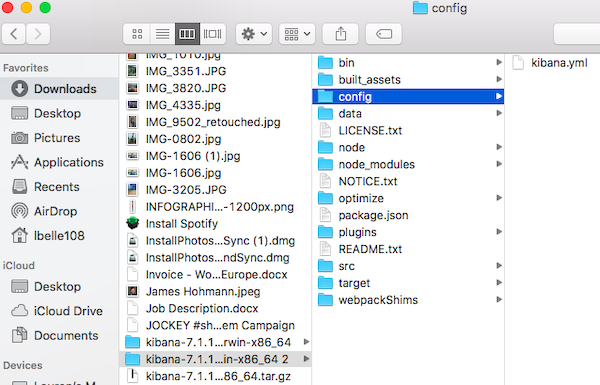Open Desktop under Favorites
Viewport: 600px width, 385px height.
[59, 113]
